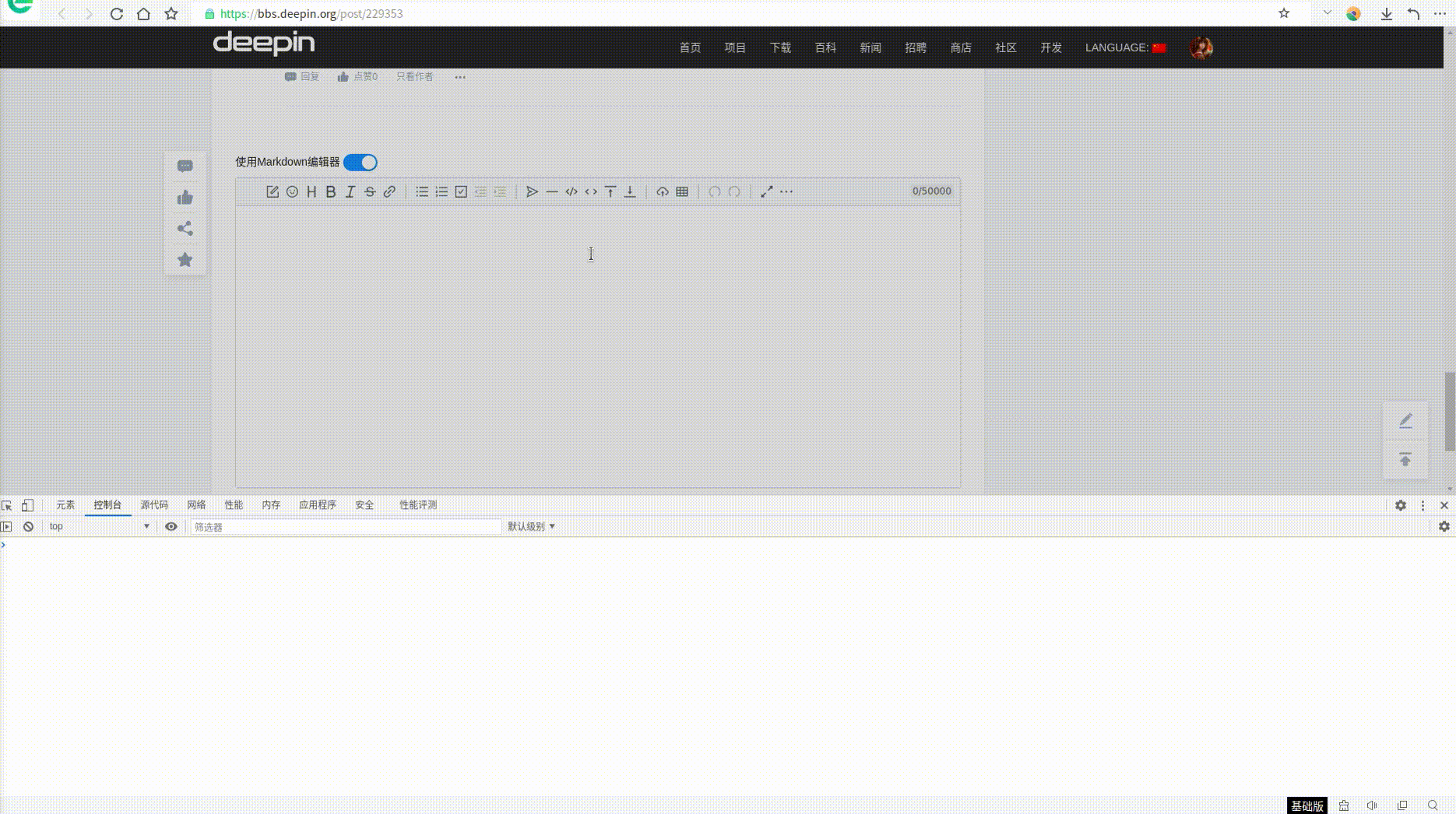Insert inline code
Viewport: 1456px width, 814px height.
tap(591, 191)
